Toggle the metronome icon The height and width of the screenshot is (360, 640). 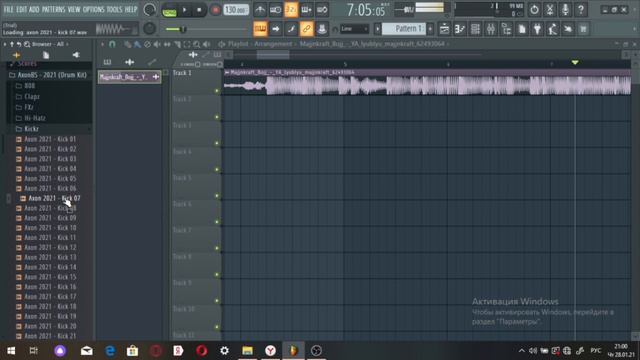click(260, 9)
